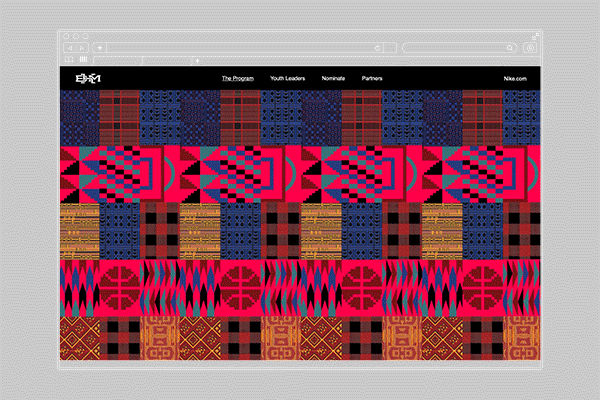
Task: Add a new tab with small plus
Action: [x=197, y=60]
